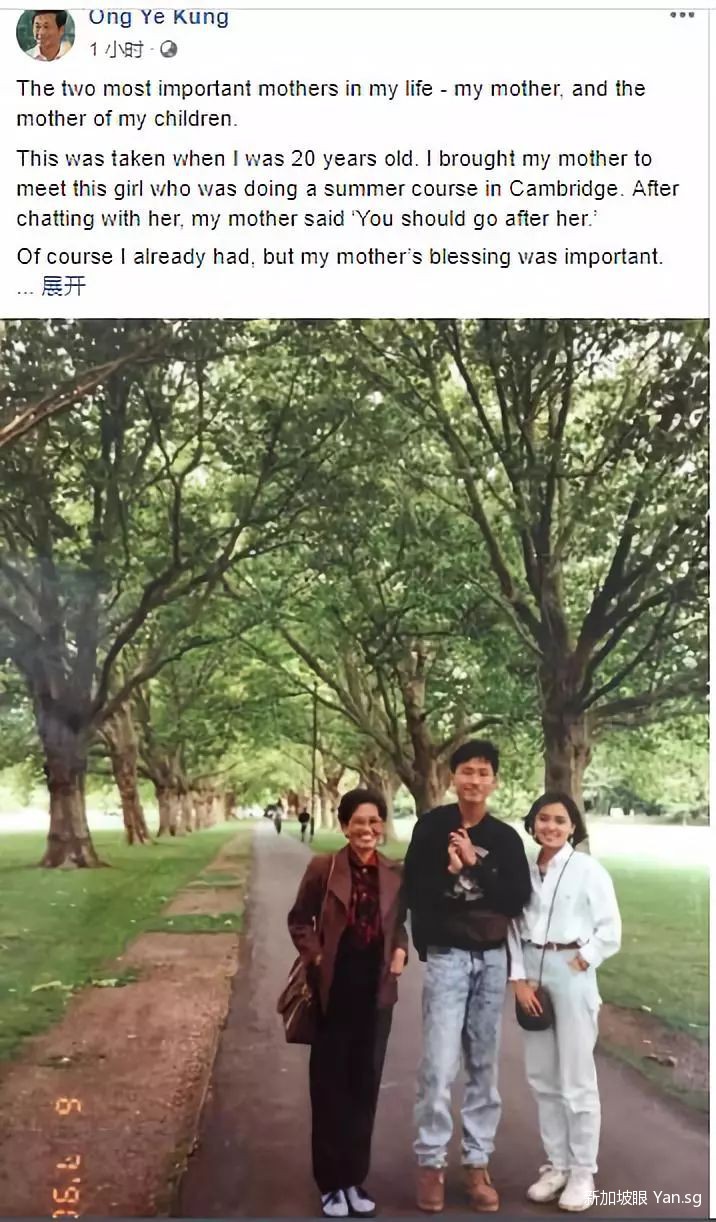
Task: Open the '1 小时' post timestamp
Action: click(116, 49)
